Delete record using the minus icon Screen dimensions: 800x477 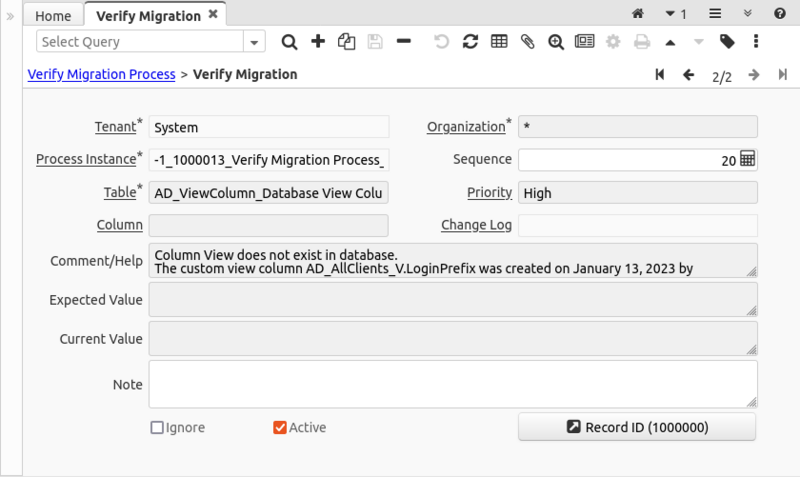coord(403,42)
